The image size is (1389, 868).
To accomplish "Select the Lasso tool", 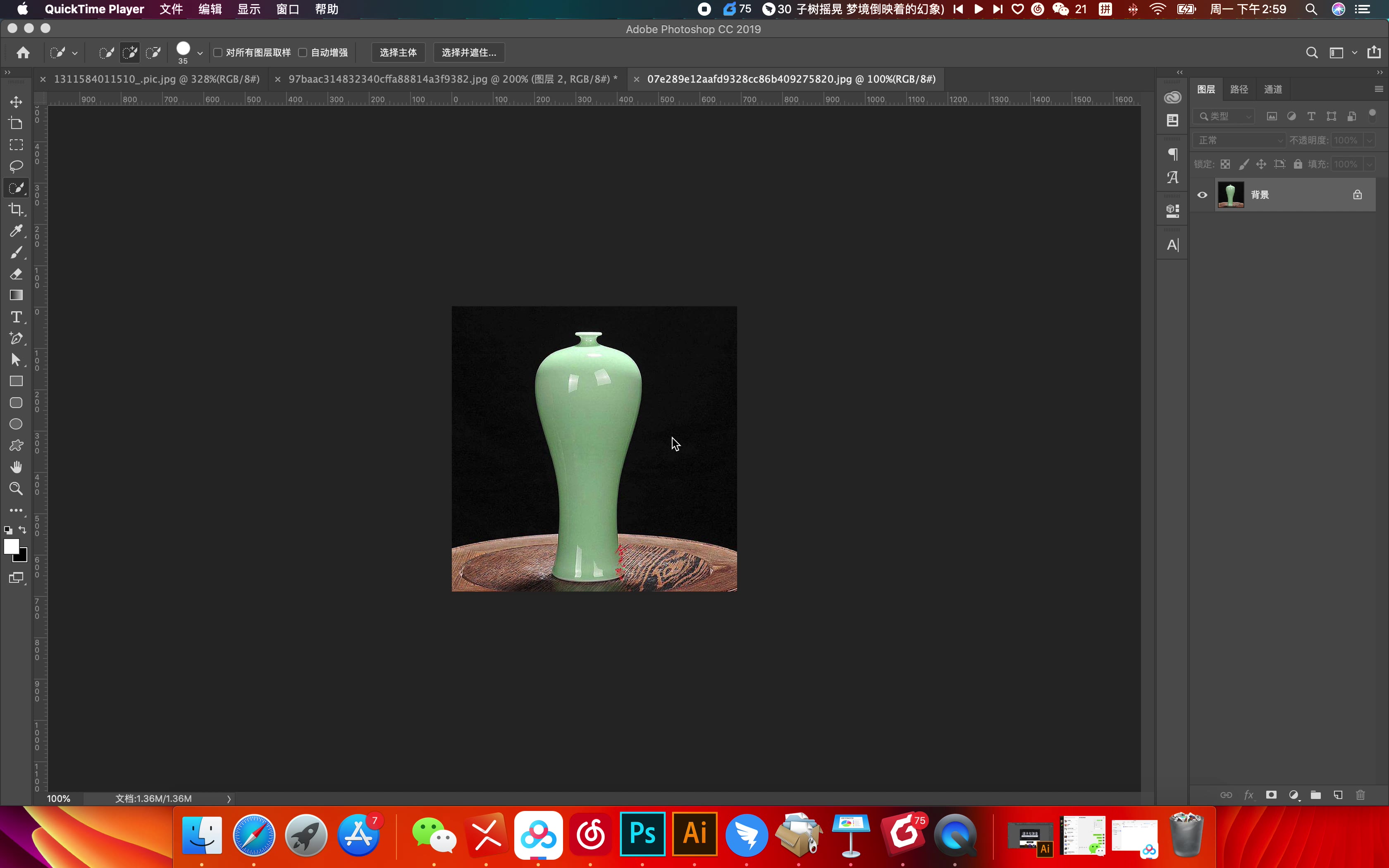I will (16, 167).
